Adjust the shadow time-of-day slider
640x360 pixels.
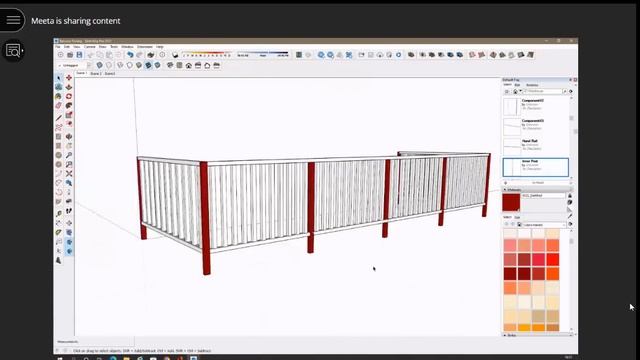(x=262, y=54)
